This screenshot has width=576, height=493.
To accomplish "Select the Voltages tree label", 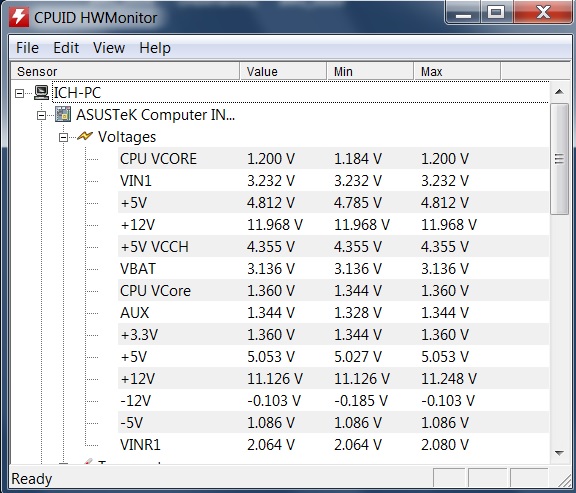I will [x=127, y=137].
